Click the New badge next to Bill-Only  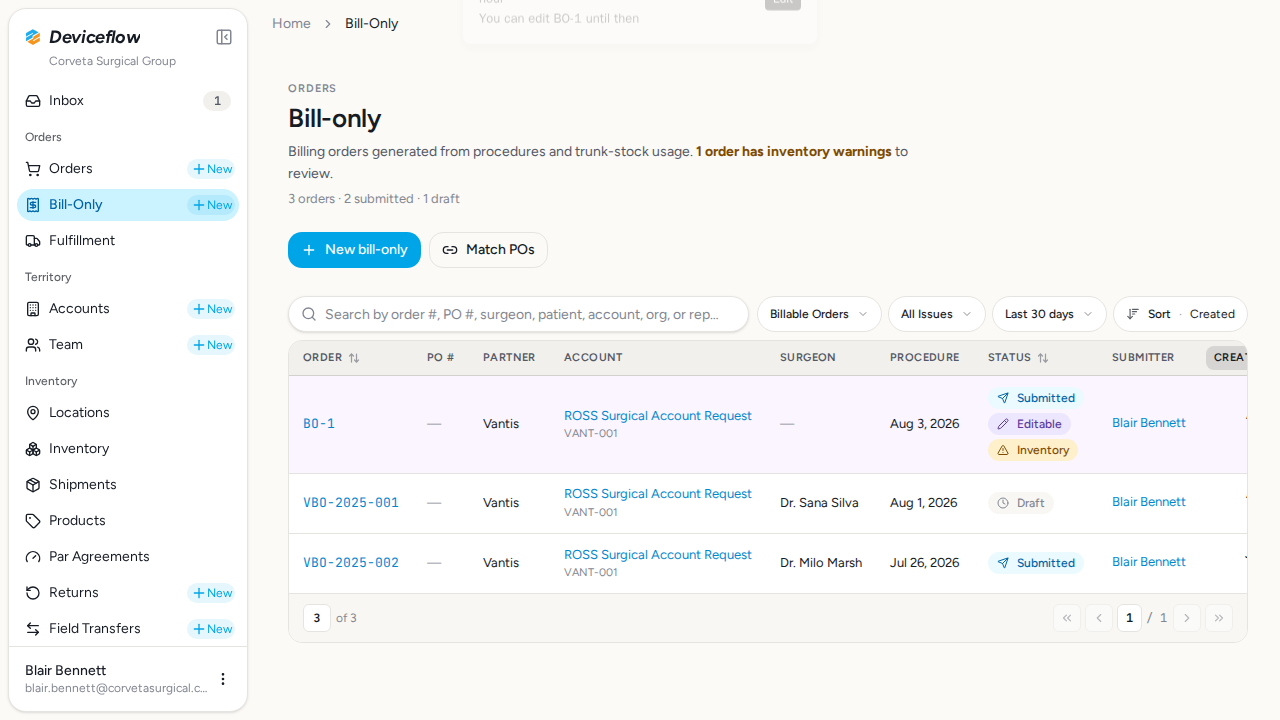click(x=211, y=205)
